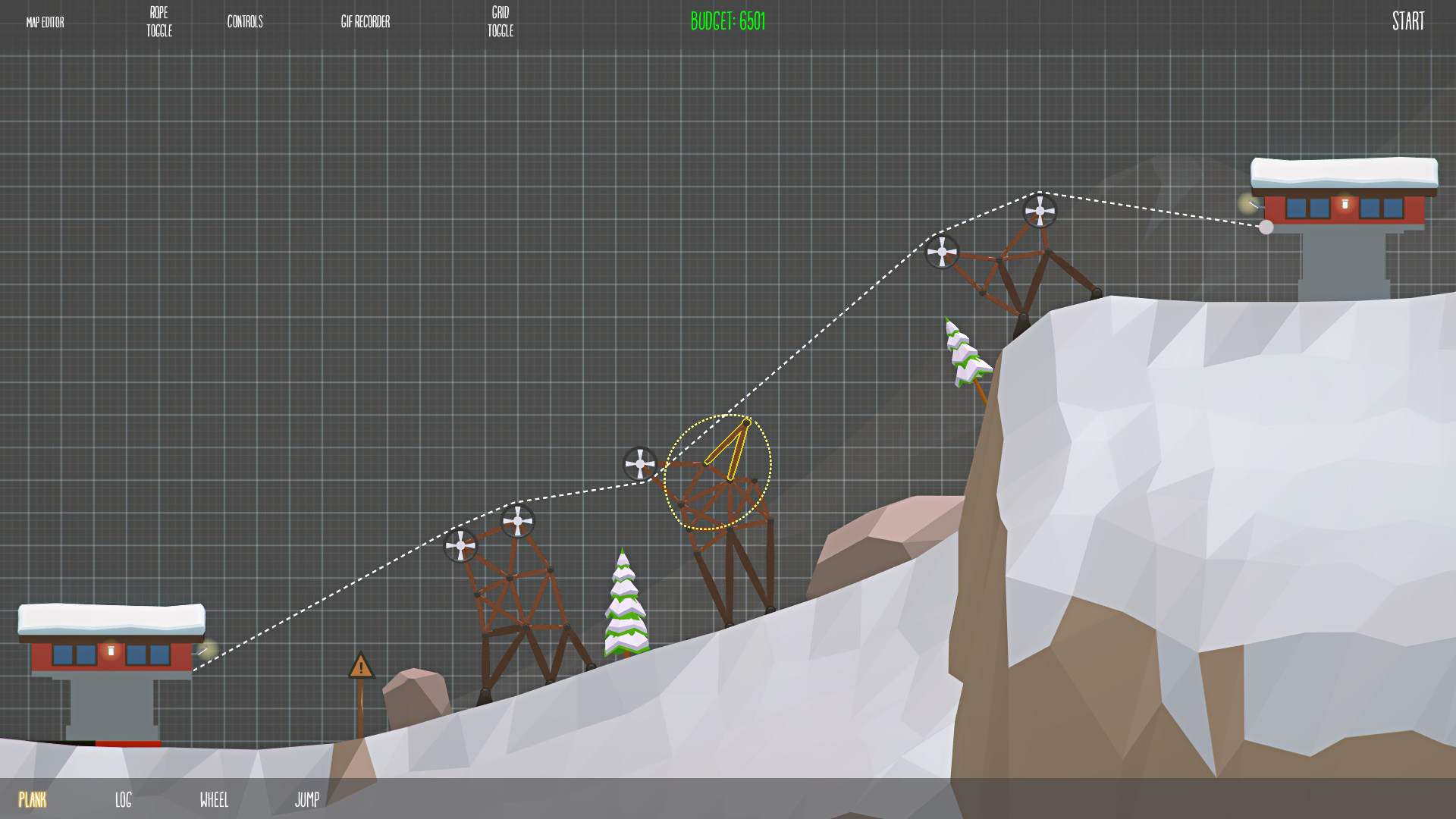
Task: Select the upper wheel on left tower
Action: (518, 520)
